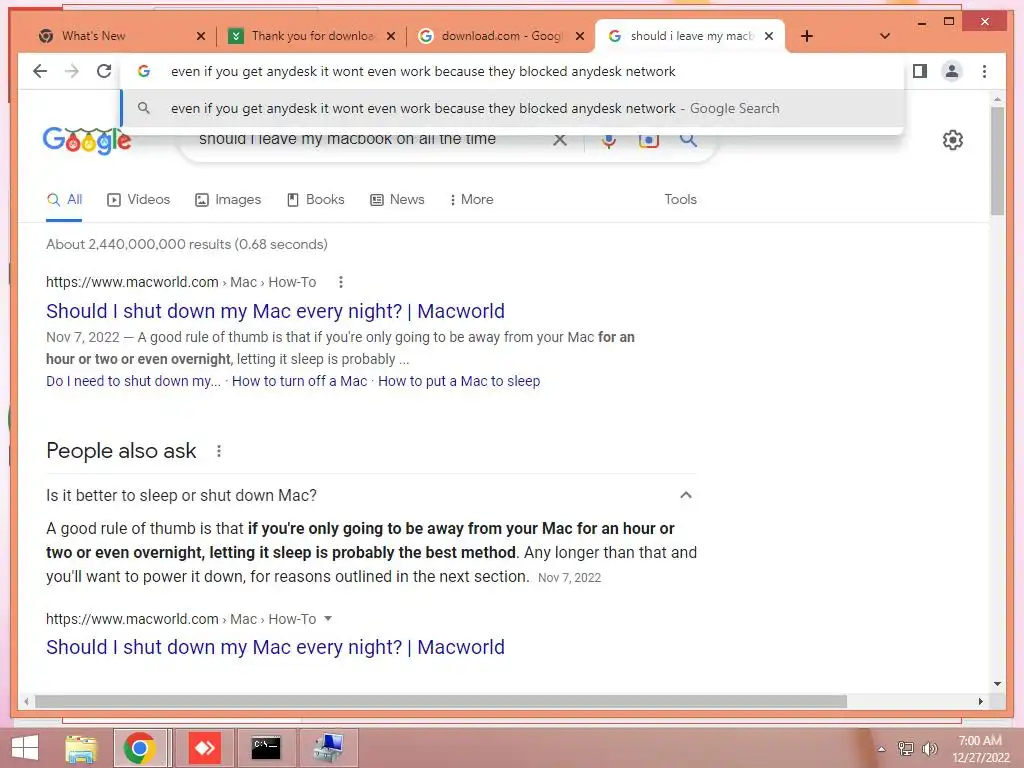Click into the address bar text
This screenshot has width=1024, height=768.
(423, 71)
